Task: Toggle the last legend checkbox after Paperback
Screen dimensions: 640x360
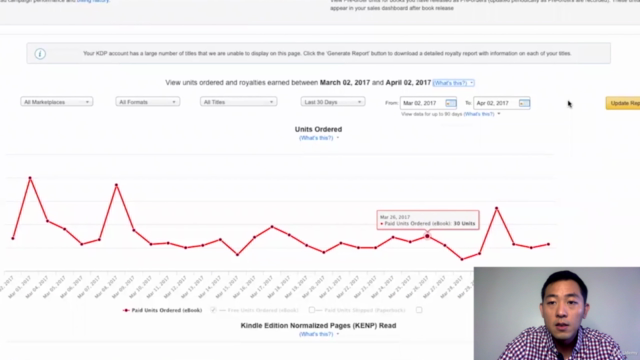Action: (419, 310)
